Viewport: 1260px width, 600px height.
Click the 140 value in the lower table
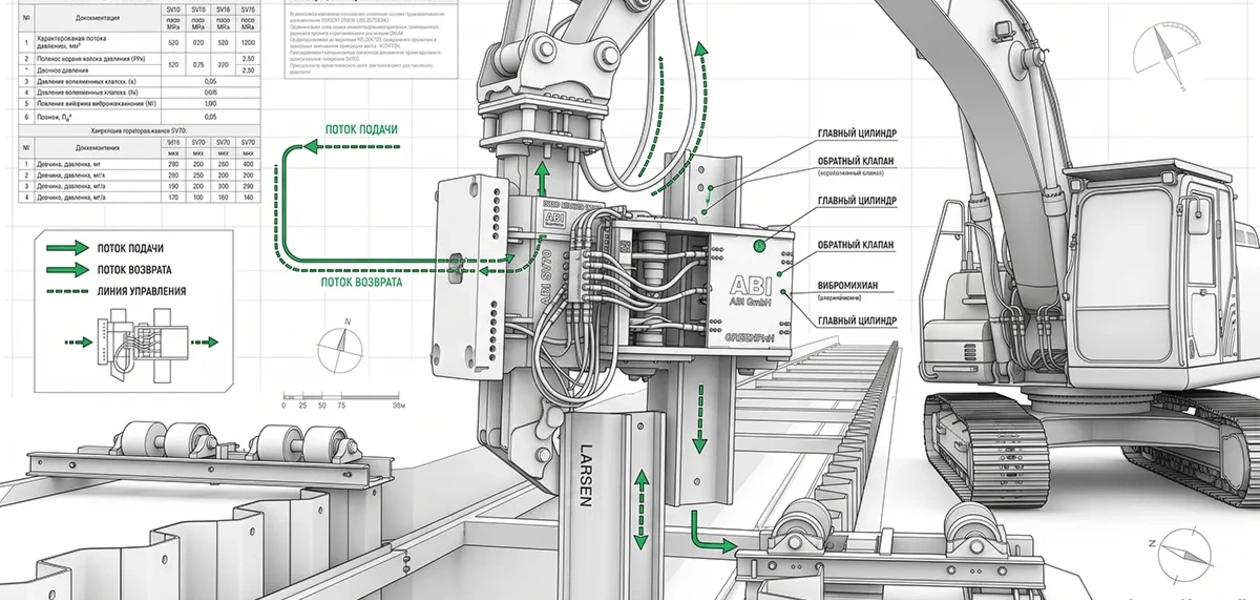(x=248, y=197)
